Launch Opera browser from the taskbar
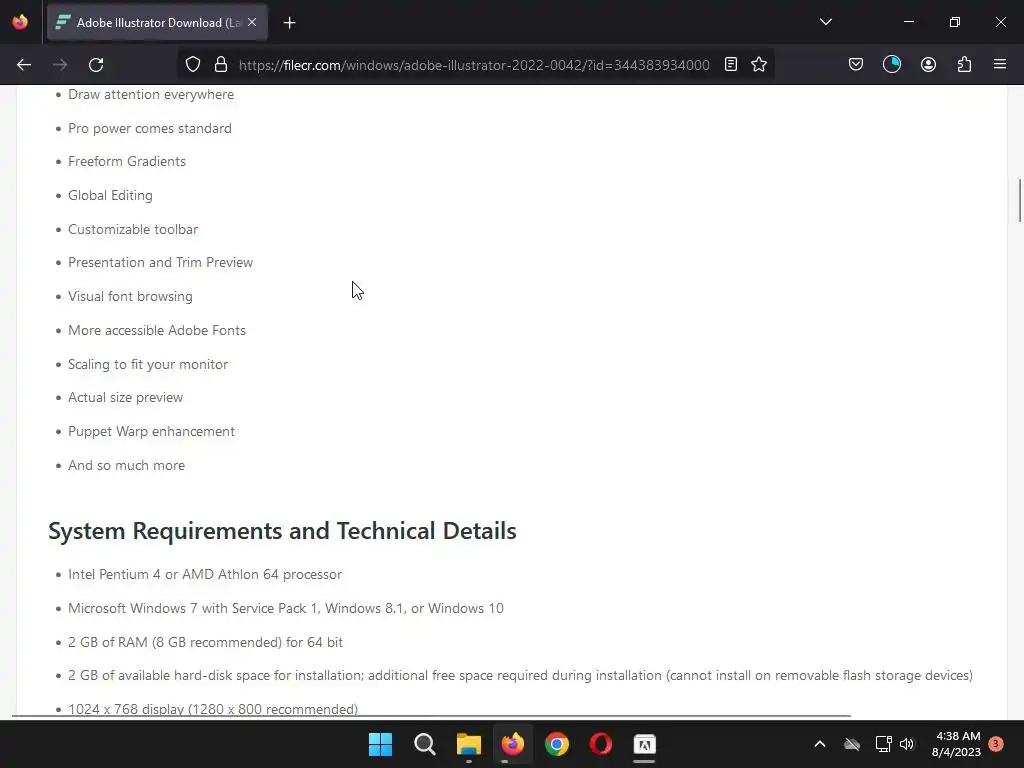Image resolution: width=1024 pixels, height=768 pixels. click(x=601, y=744)
